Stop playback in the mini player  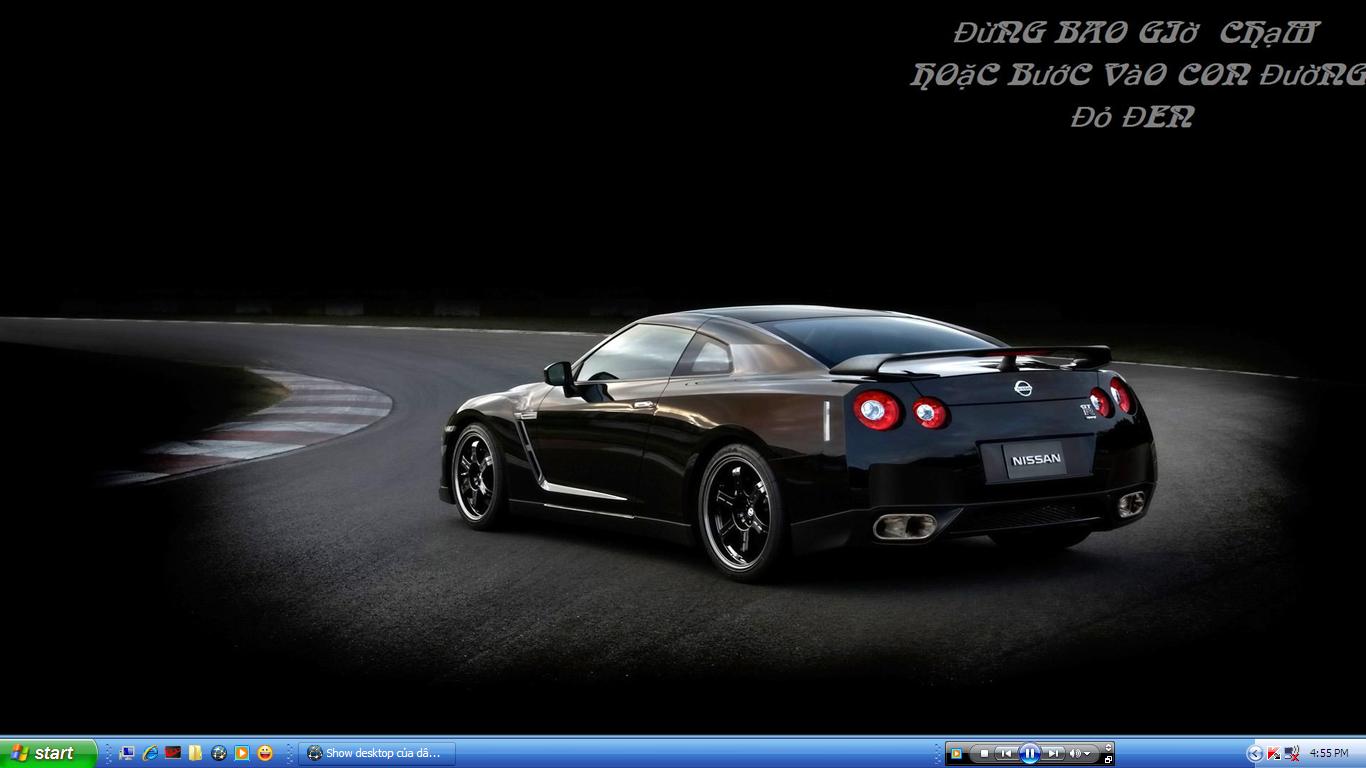coord(984,753)
